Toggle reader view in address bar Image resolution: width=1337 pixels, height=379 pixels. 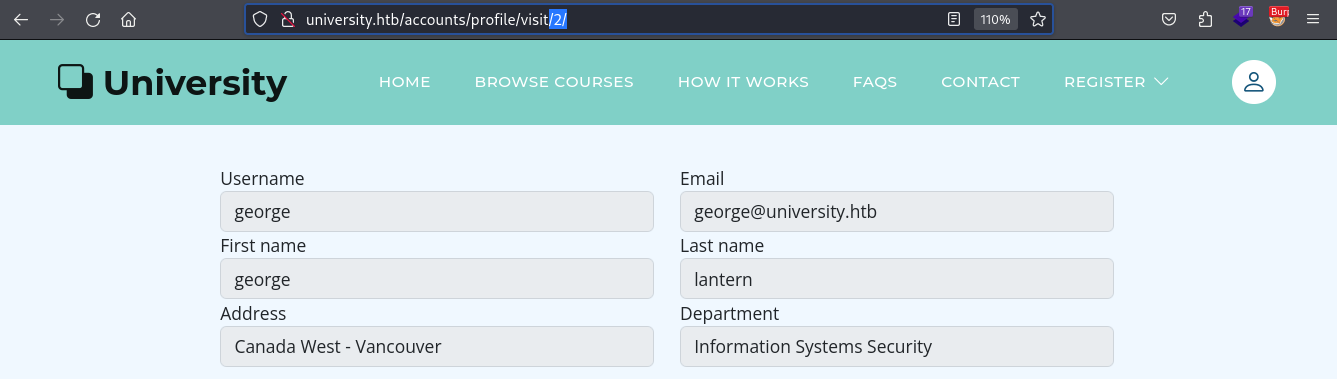click(x=954, y=19)
